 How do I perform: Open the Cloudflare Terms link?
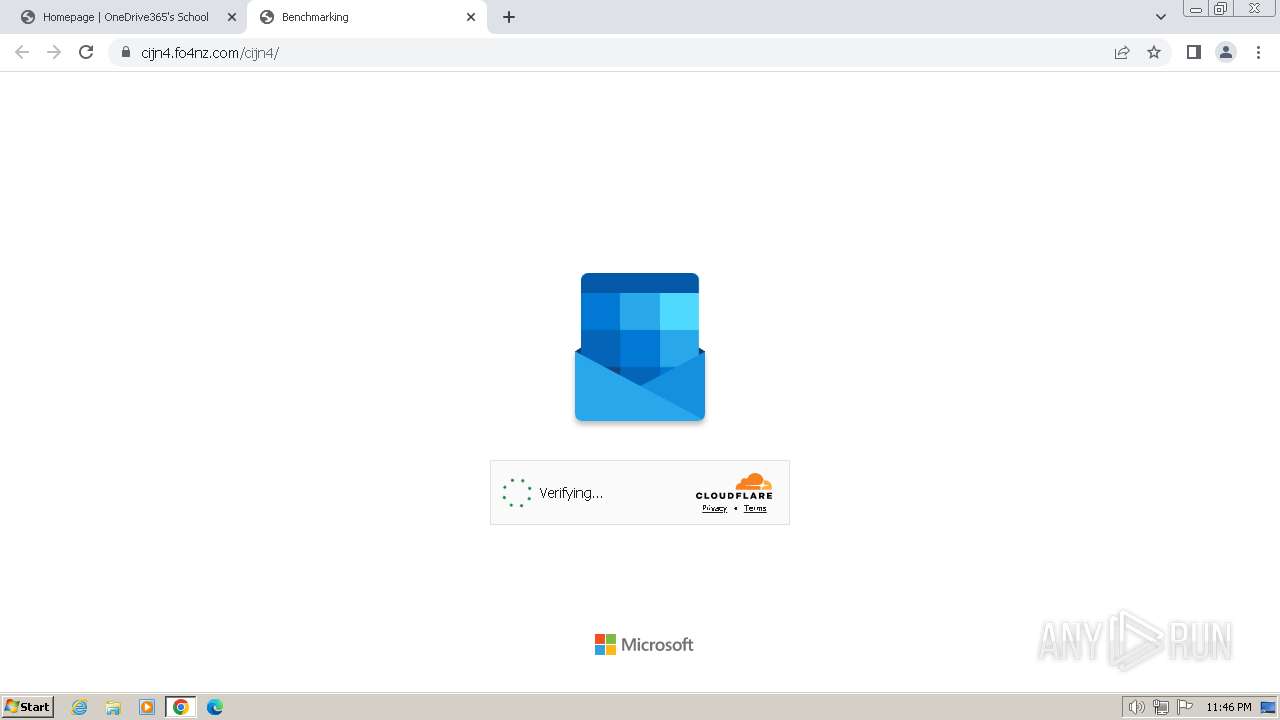click(x=755, y=508)
